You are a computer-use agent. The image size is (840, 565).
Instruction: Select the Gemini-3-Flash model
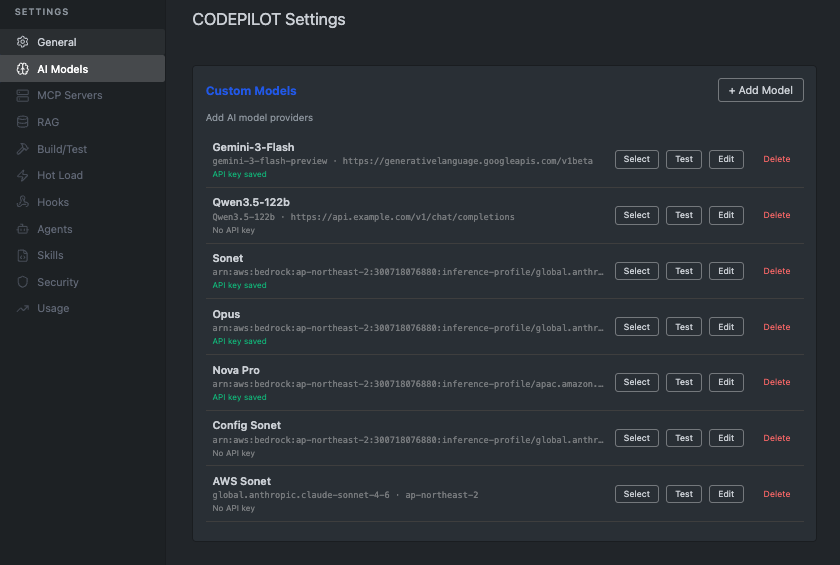click(636, 159)
